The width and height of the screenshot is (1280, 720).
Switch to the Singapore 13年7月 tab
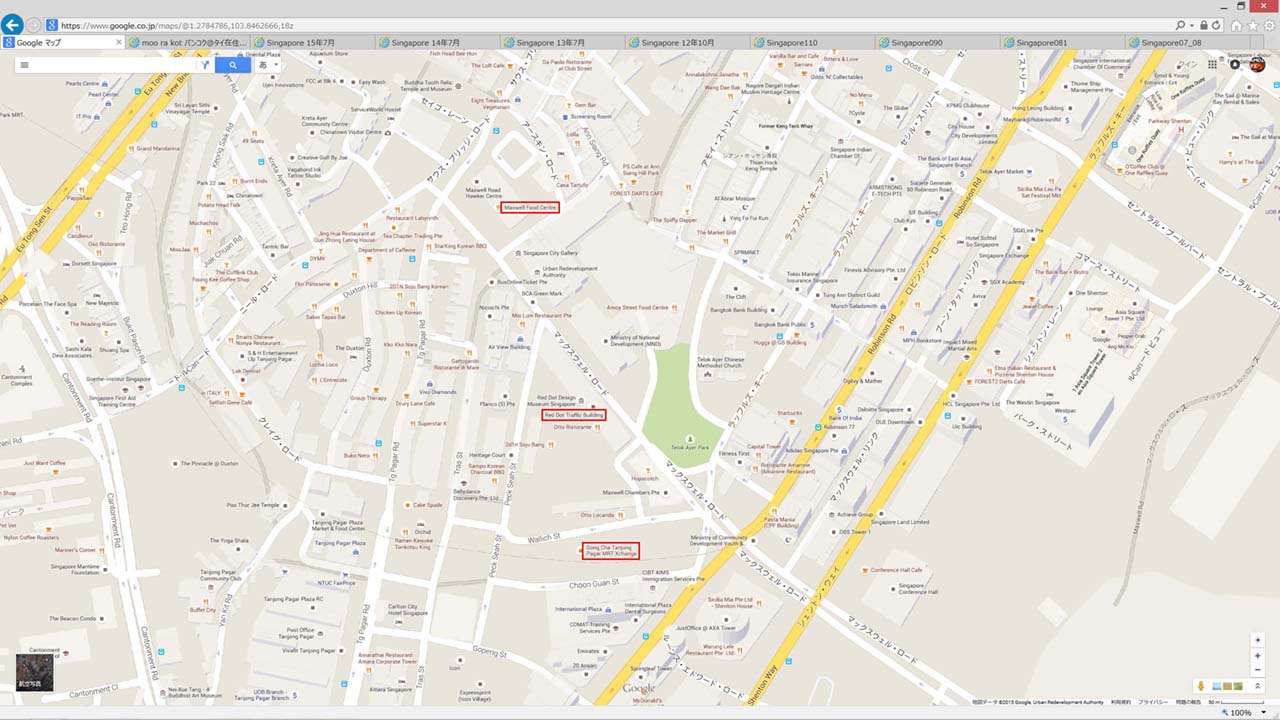click(564, 43)
